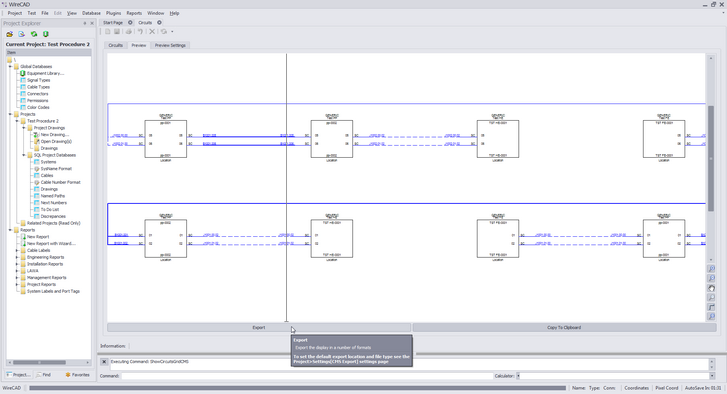Open the Database menu
This screenshot has height=394, width=727.
[91, 13]
